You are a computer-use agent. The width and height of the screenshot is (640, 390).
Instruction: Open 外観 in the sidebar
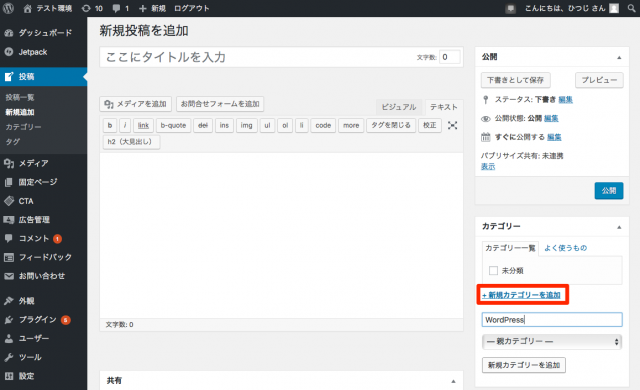pyautogui.click(x=43, y=301)
